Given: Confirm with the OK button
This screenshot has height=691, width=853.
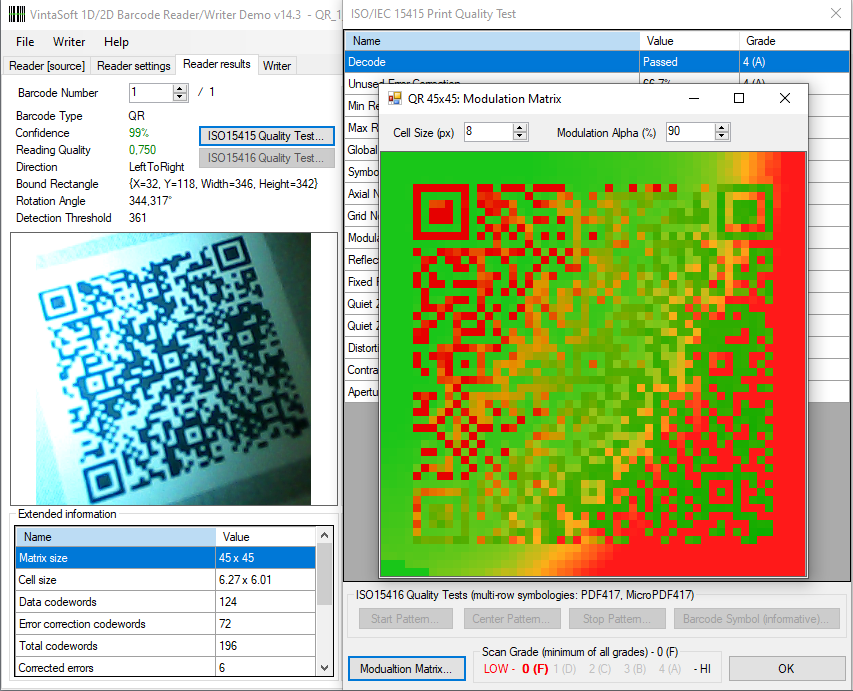Looking at the screenshot, I should (787, 668).
